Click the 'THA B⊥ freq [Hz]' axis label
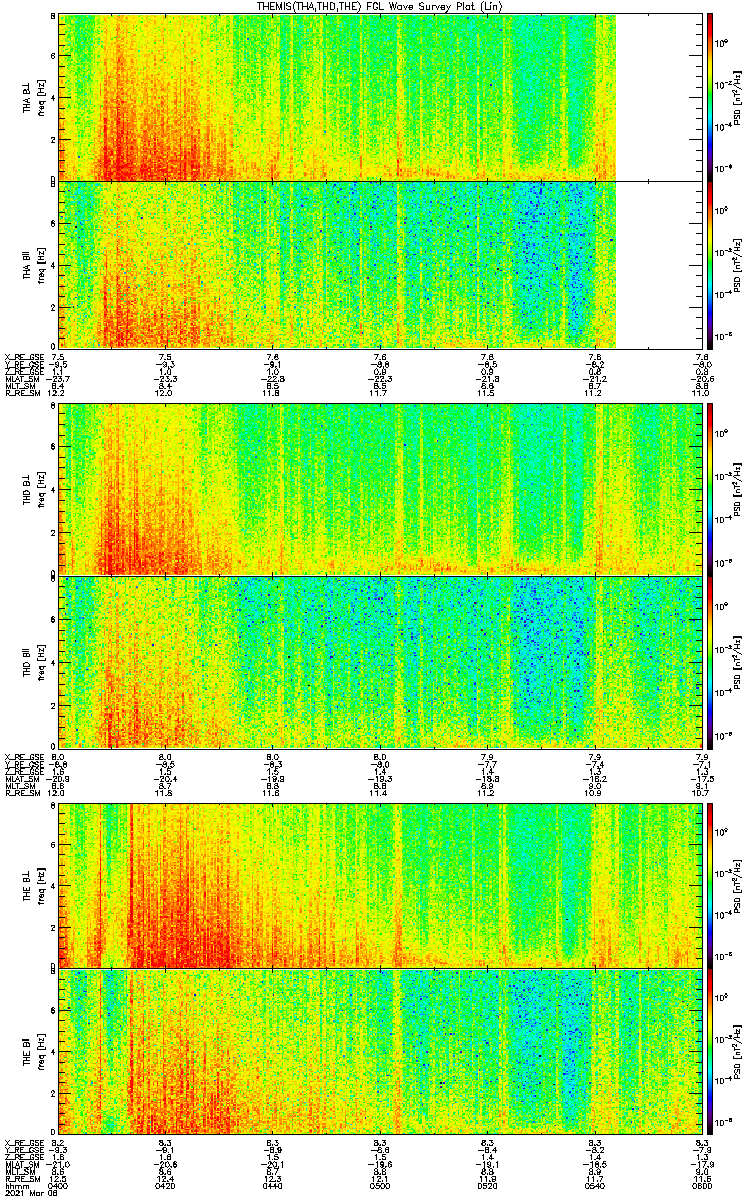Viewport: 750px width, 1200px height. pos(35,97)
